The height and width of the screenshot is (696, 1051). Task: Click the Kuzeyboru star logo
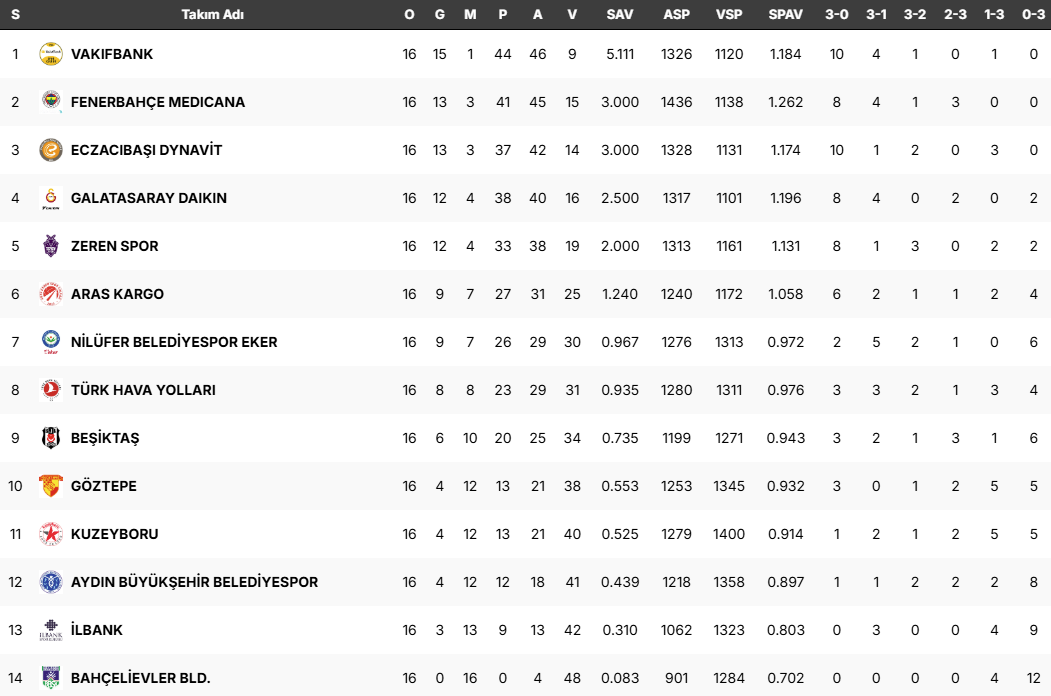(51, 534)
